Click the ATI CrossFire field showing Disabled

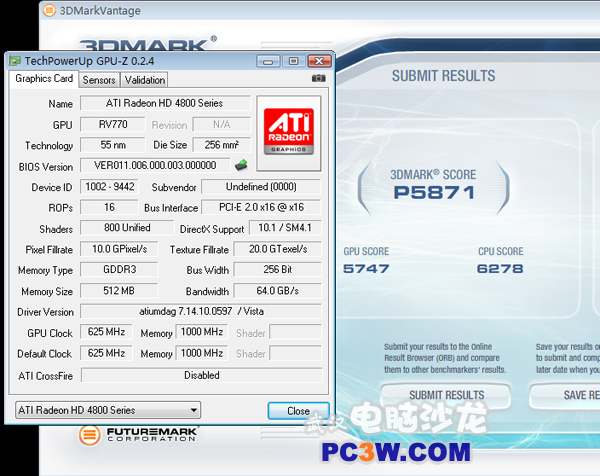pyautogui.click(x=202, y=375)
